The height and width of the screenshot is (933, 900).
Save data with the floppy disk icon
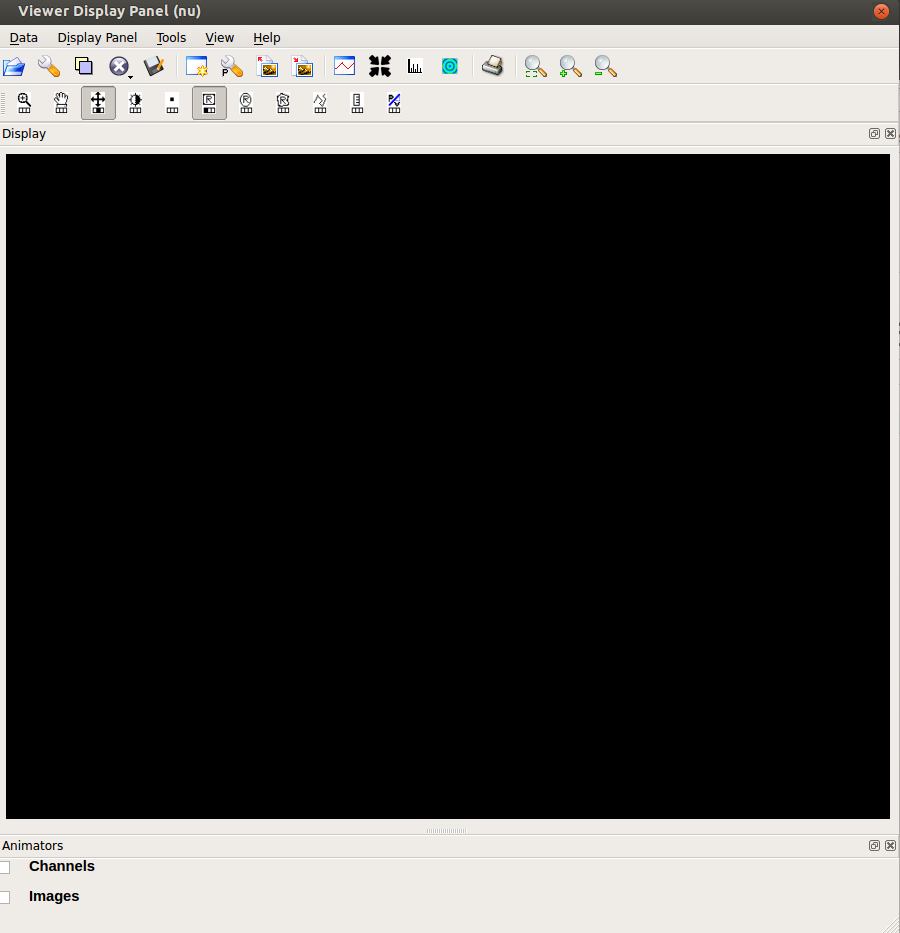(x=154, y=66)
